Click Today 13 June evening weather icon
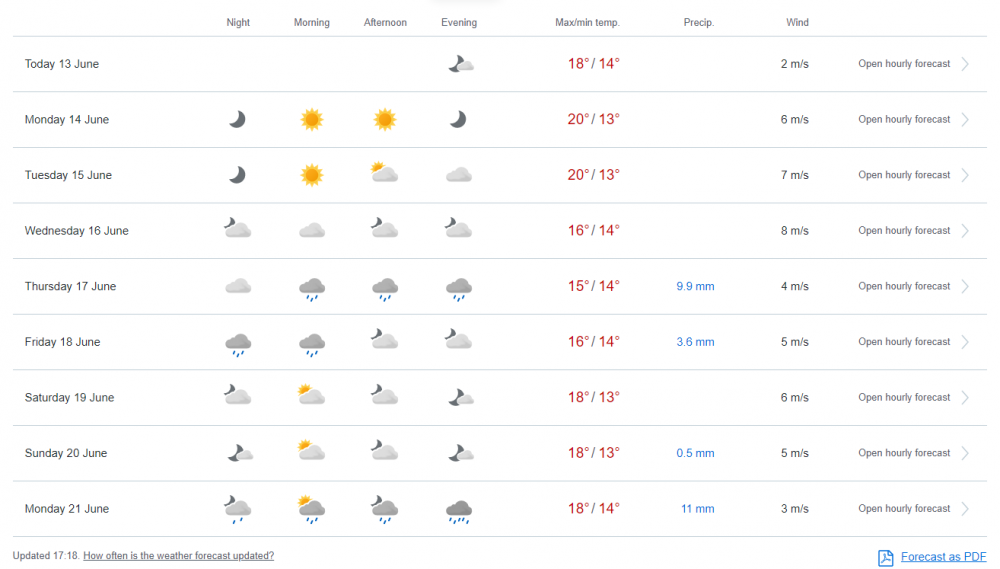Viewport: 1000px width, 569px height. tap(460, 64)
